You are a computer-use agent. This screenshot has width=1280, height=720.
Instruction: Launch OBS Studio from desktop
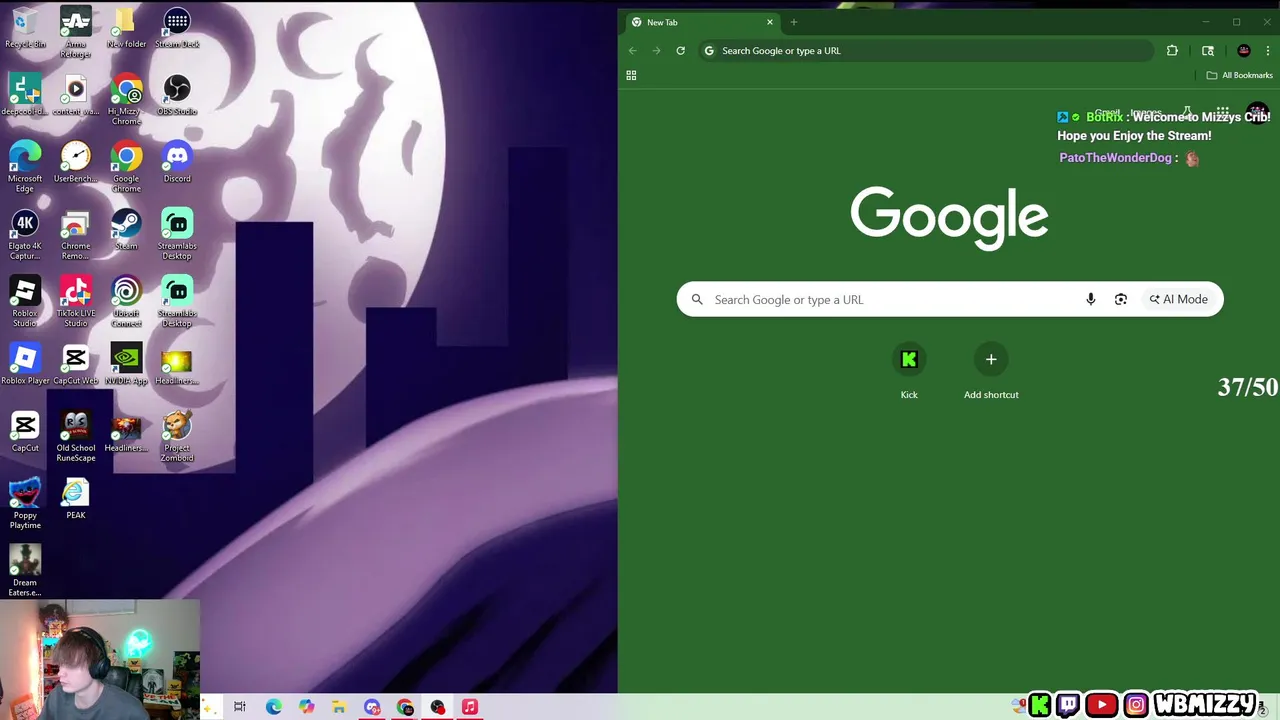177,95
